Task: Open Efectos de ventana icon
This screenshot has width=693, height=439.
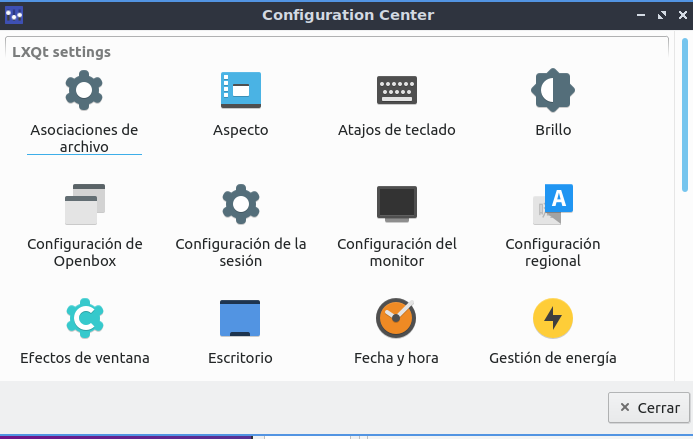Action: [84, 318]
